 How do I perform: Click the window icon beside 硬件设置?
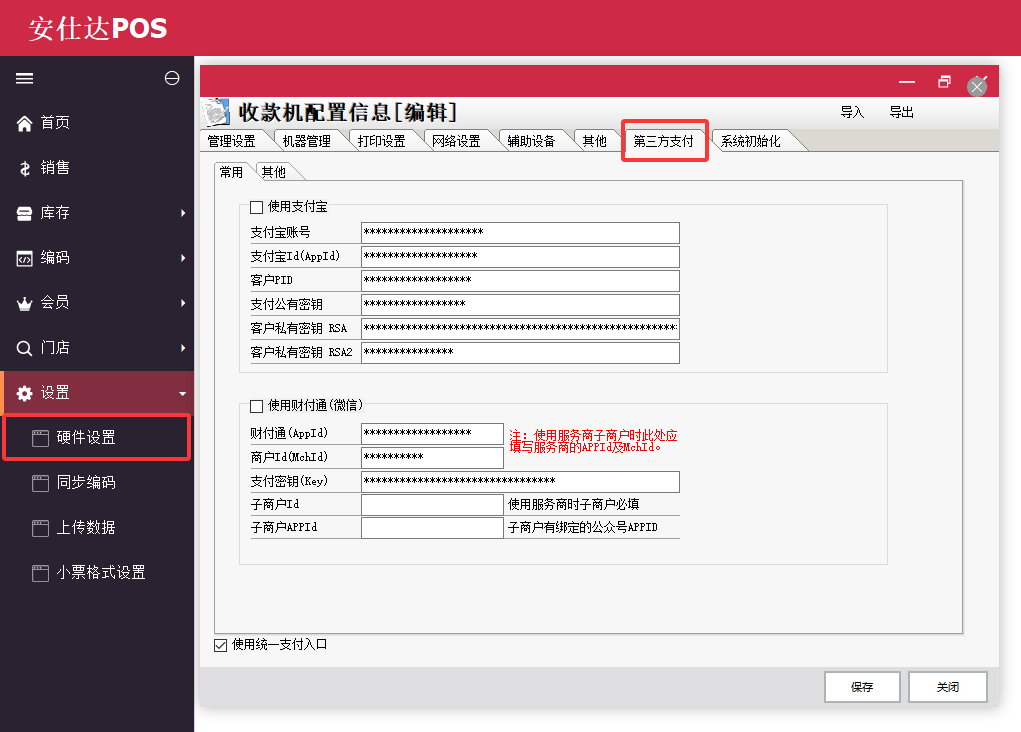(x=40, y=438)
